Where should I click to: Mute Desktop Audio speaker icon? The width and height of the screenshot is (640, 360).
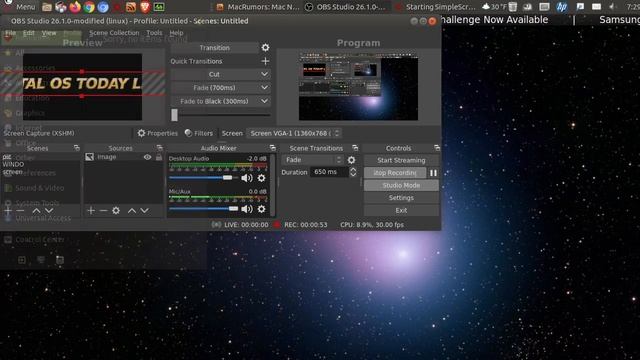tap(247, 178)
